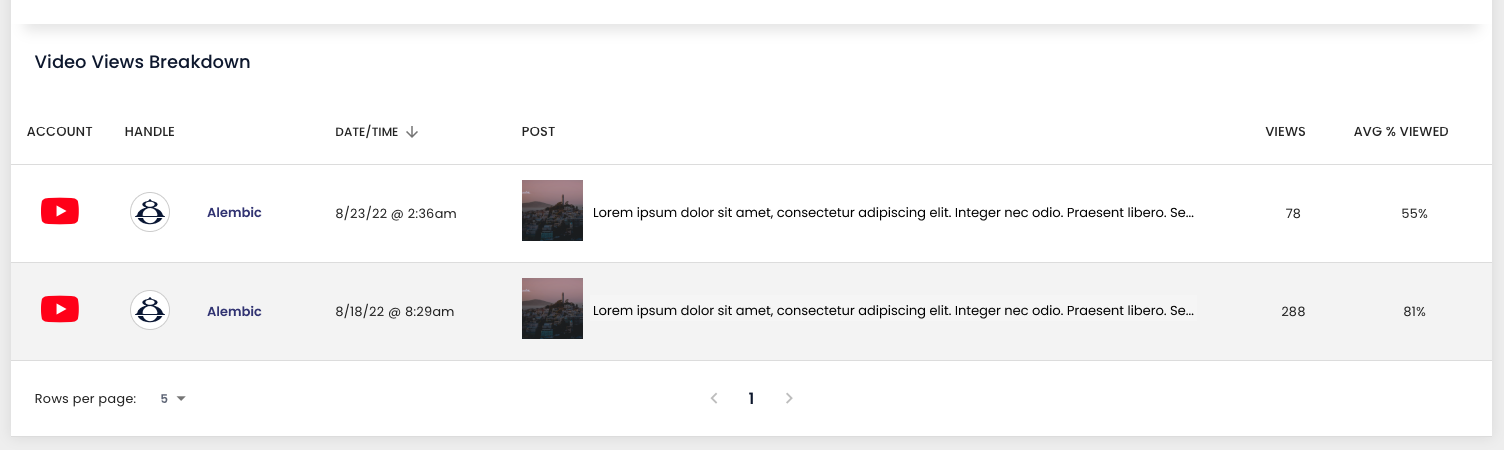Open Alembic handle link in second row

click(x=234, y=311)
